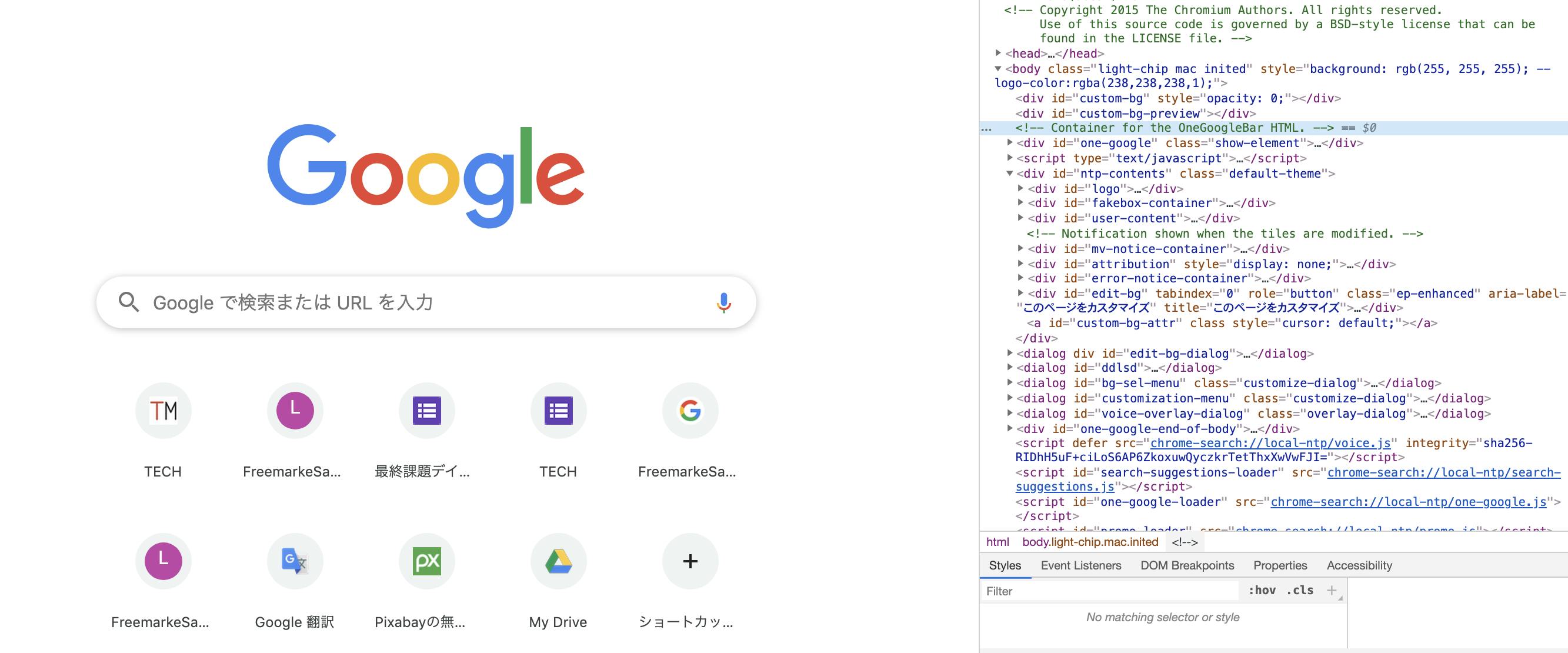The width and height of the screenshot is (1568, 653).
Task: Collapse the body element in Elements panel
Action: pos(999,69)
